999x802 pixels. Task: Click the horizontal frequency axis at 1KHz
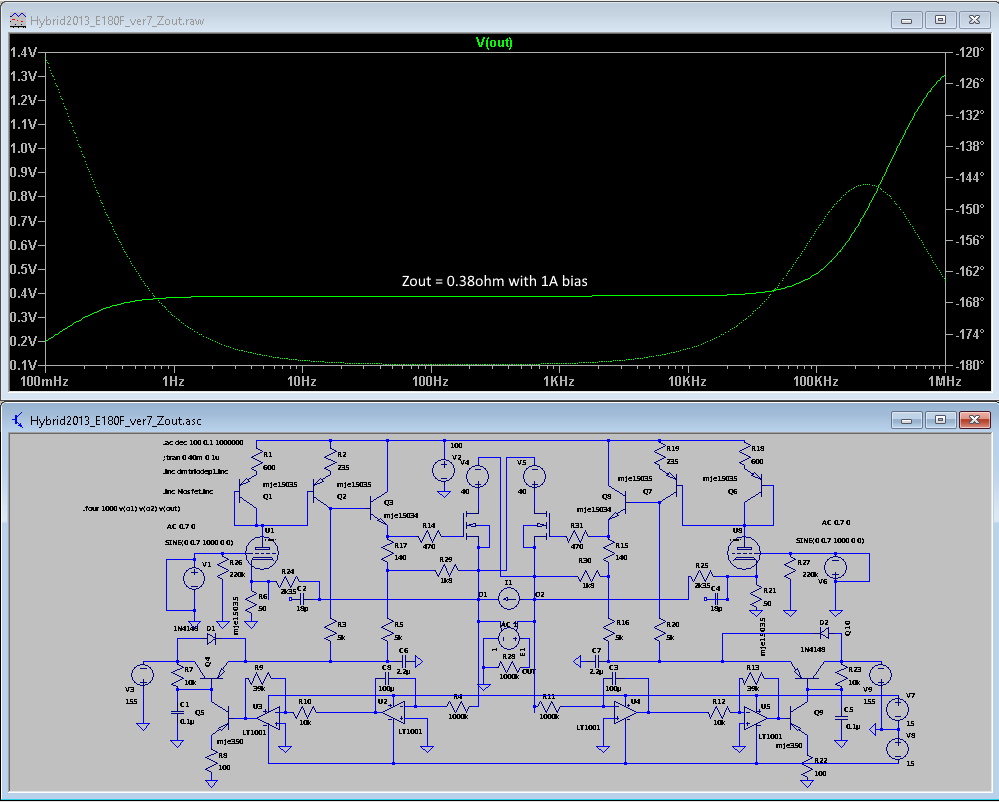coord(559,381)
